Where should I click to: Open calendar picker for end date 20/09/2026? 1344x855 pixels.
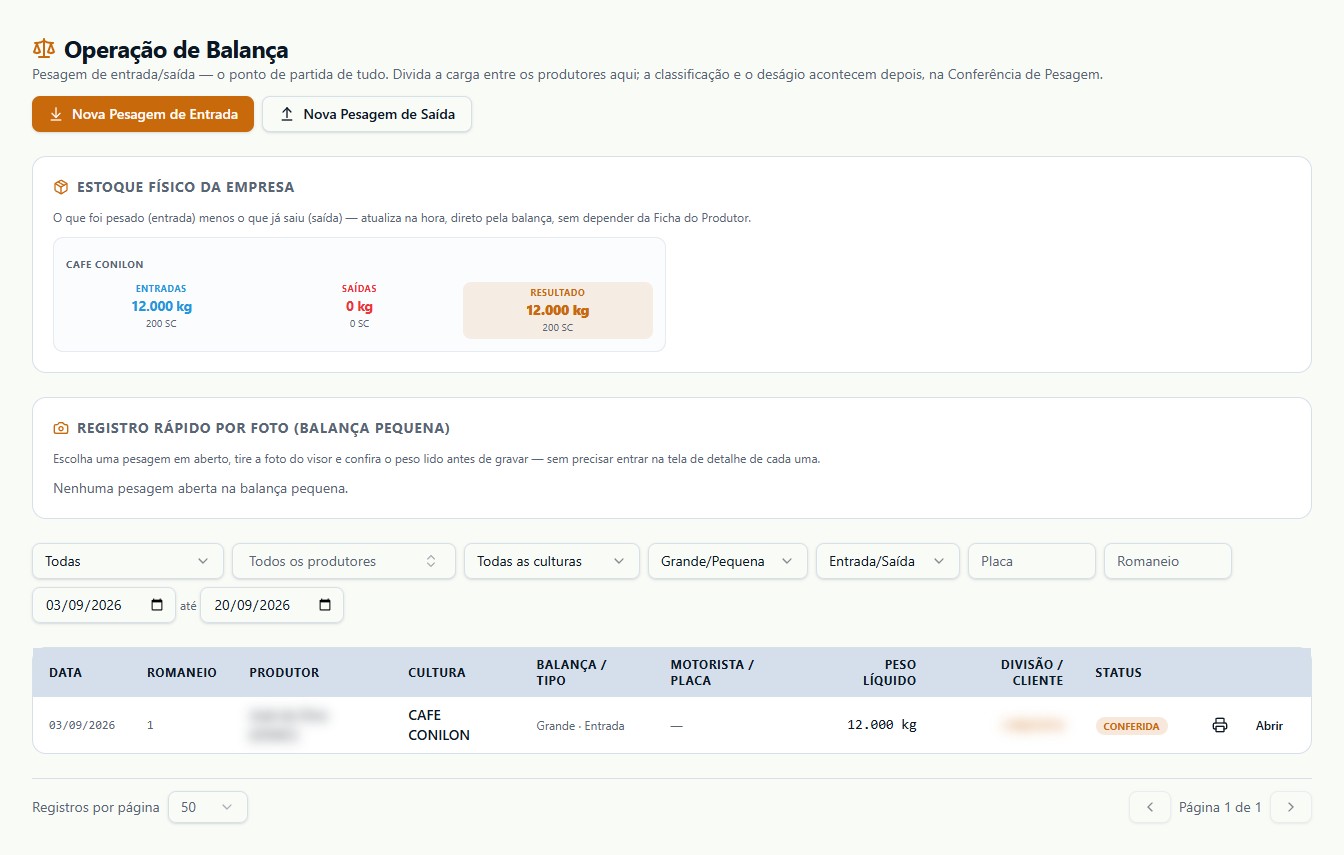click(x=325, y=605)
